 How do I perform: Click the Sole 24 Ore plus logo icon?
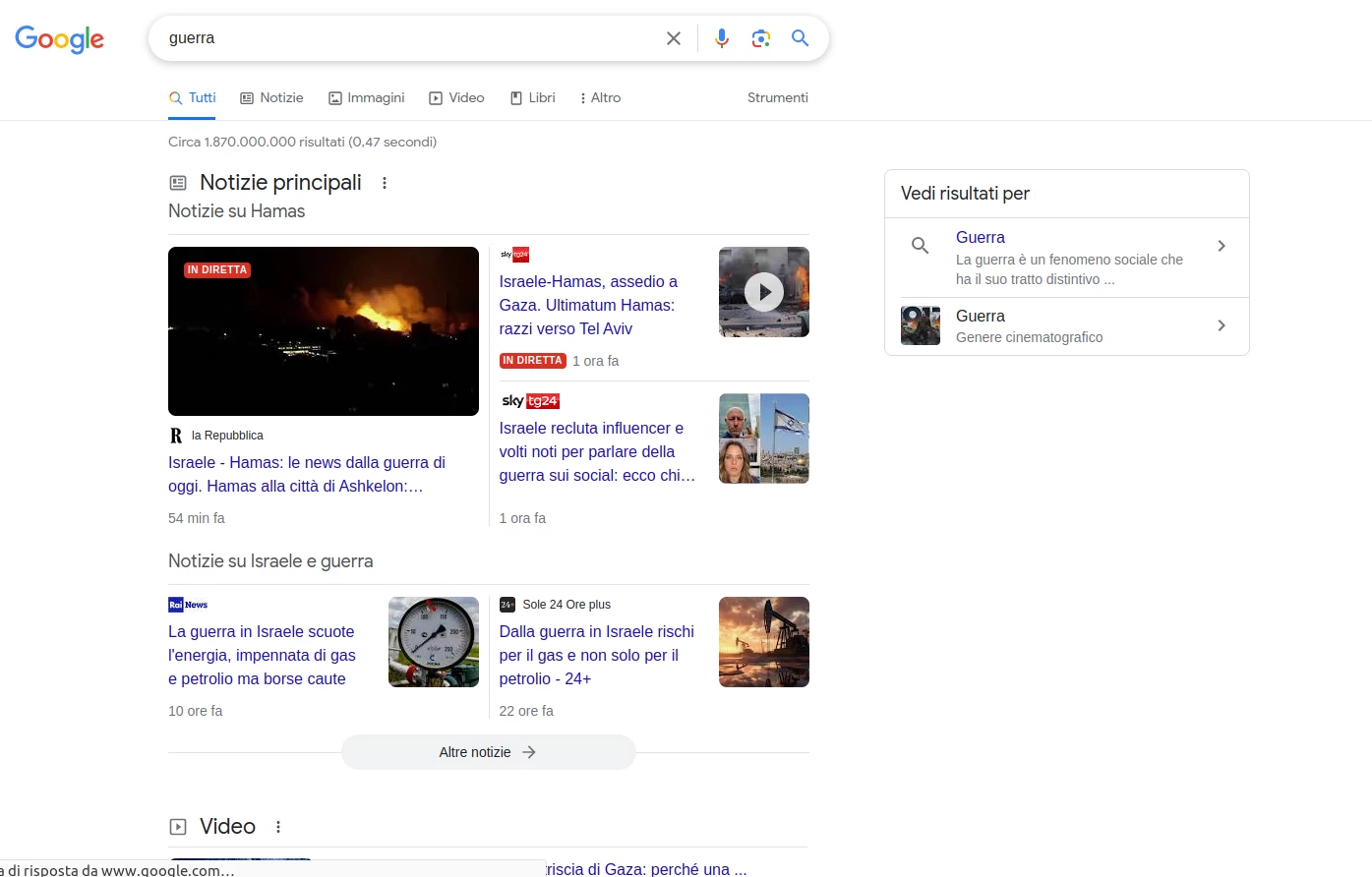(507, 605)
